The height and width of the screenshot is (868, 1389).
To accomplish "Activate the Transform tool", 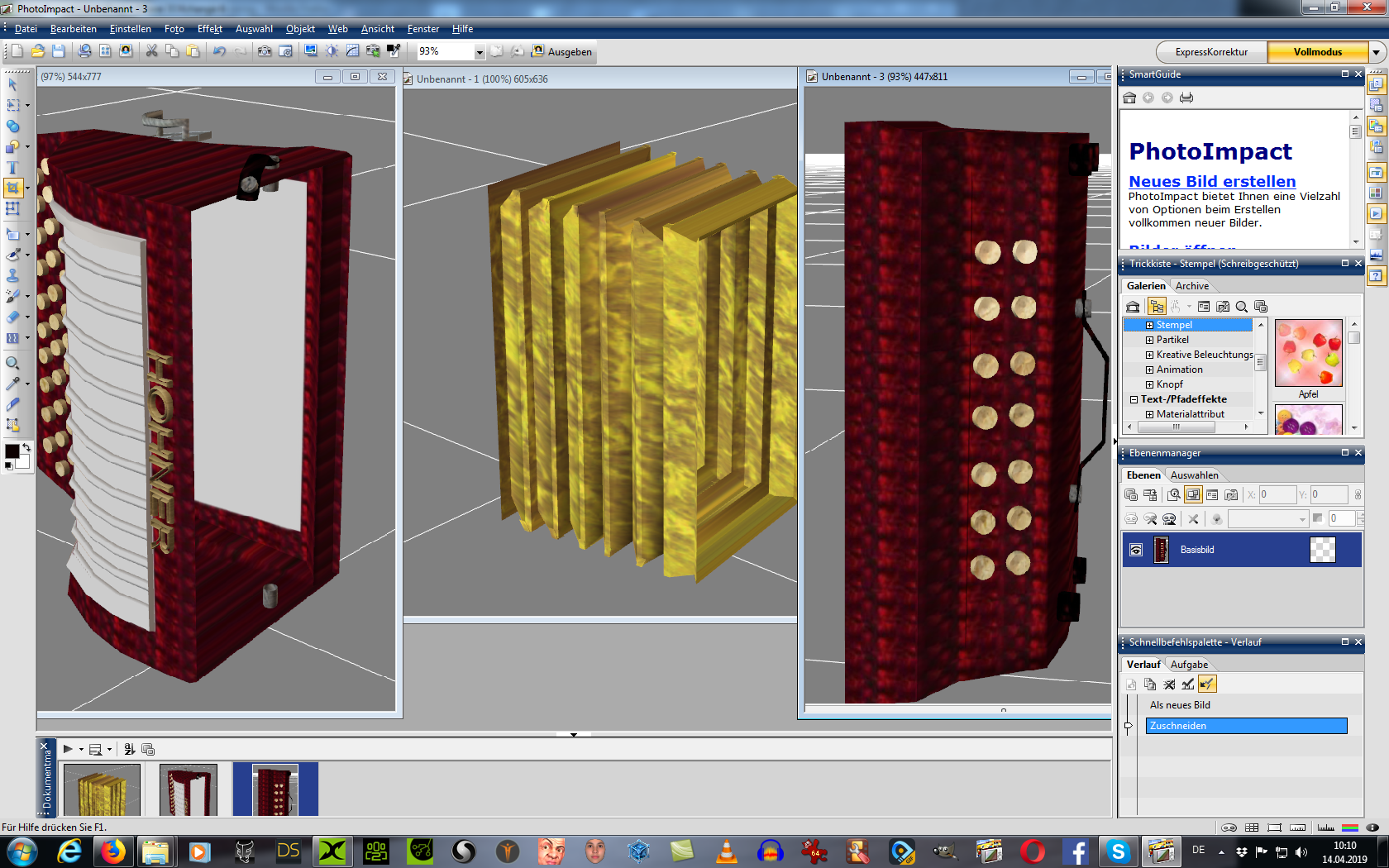I will tap(12, 209).
